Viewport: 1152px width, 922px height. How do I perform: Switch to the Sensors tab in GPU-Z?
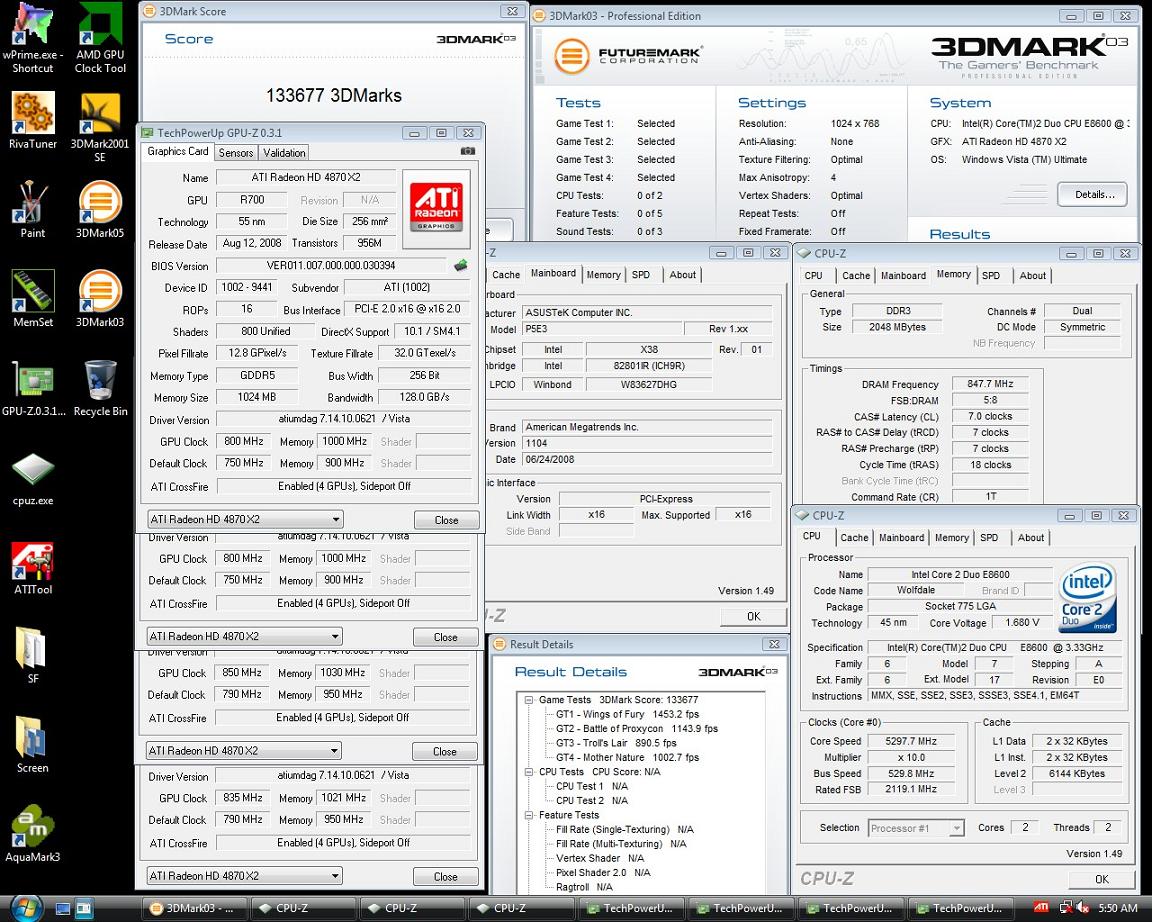tap(236, 153)
